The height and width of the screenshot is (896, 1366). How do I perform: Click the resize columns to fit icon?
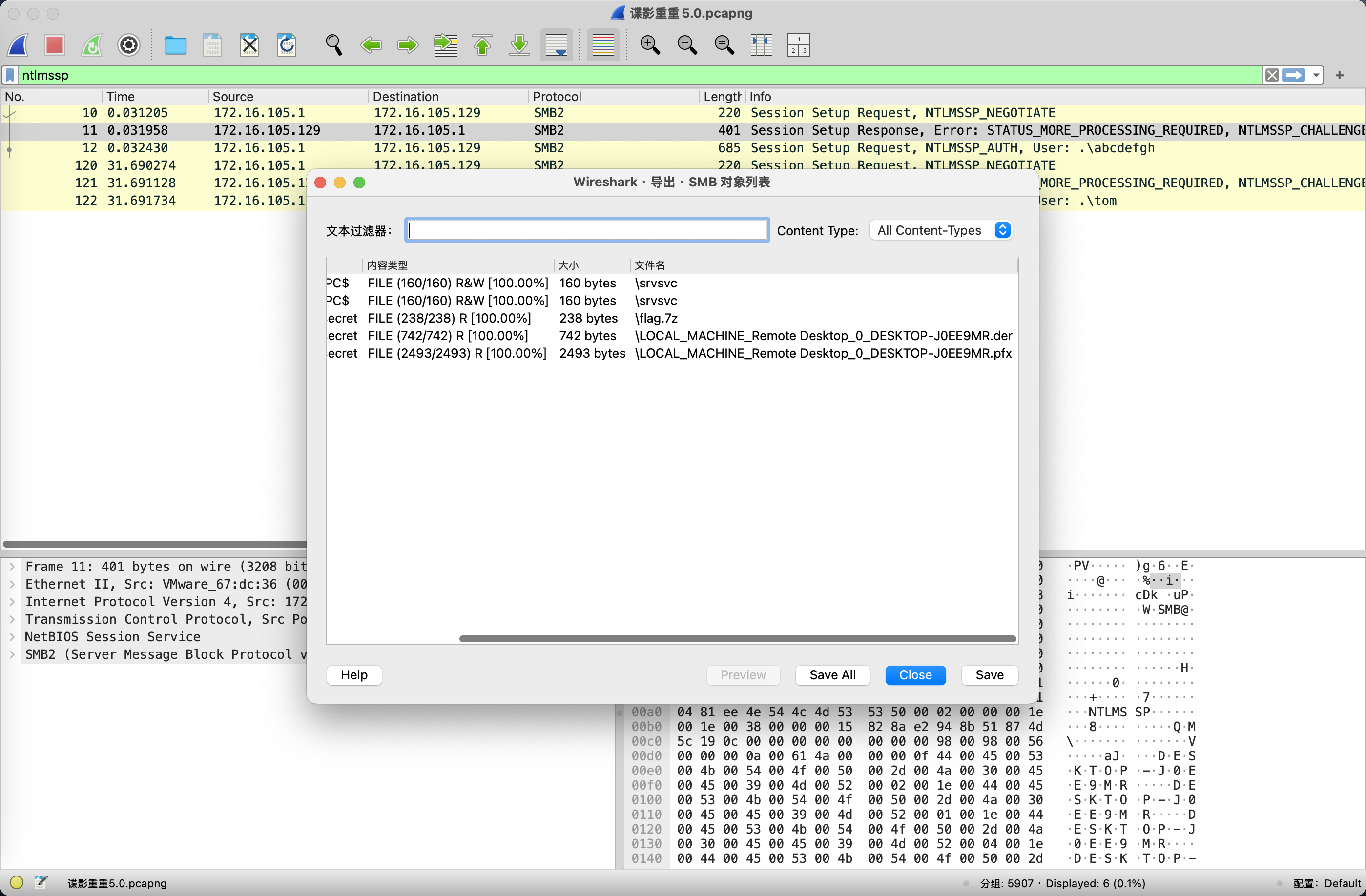(x=761, y=45)
